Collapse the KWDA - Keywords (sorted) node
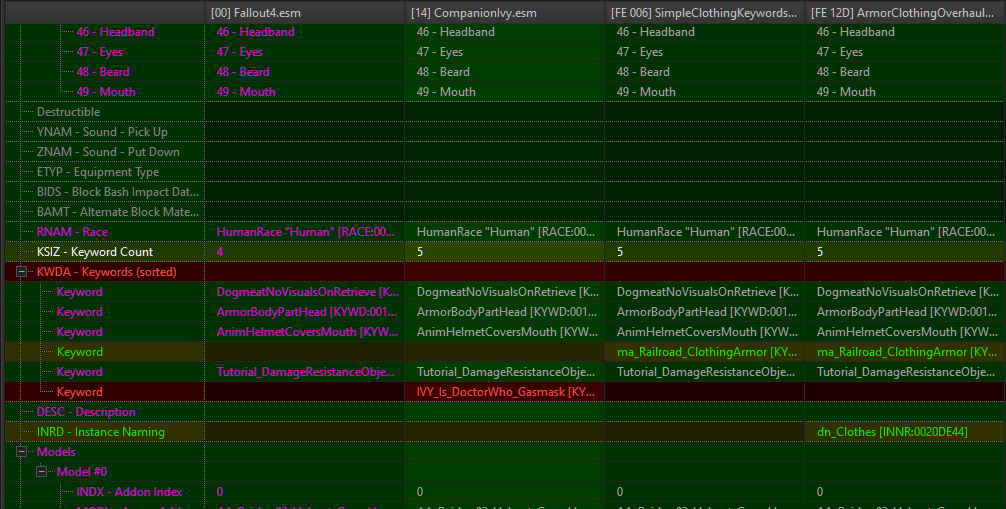Screen dimensions: 1006x509 coord(21,272)
